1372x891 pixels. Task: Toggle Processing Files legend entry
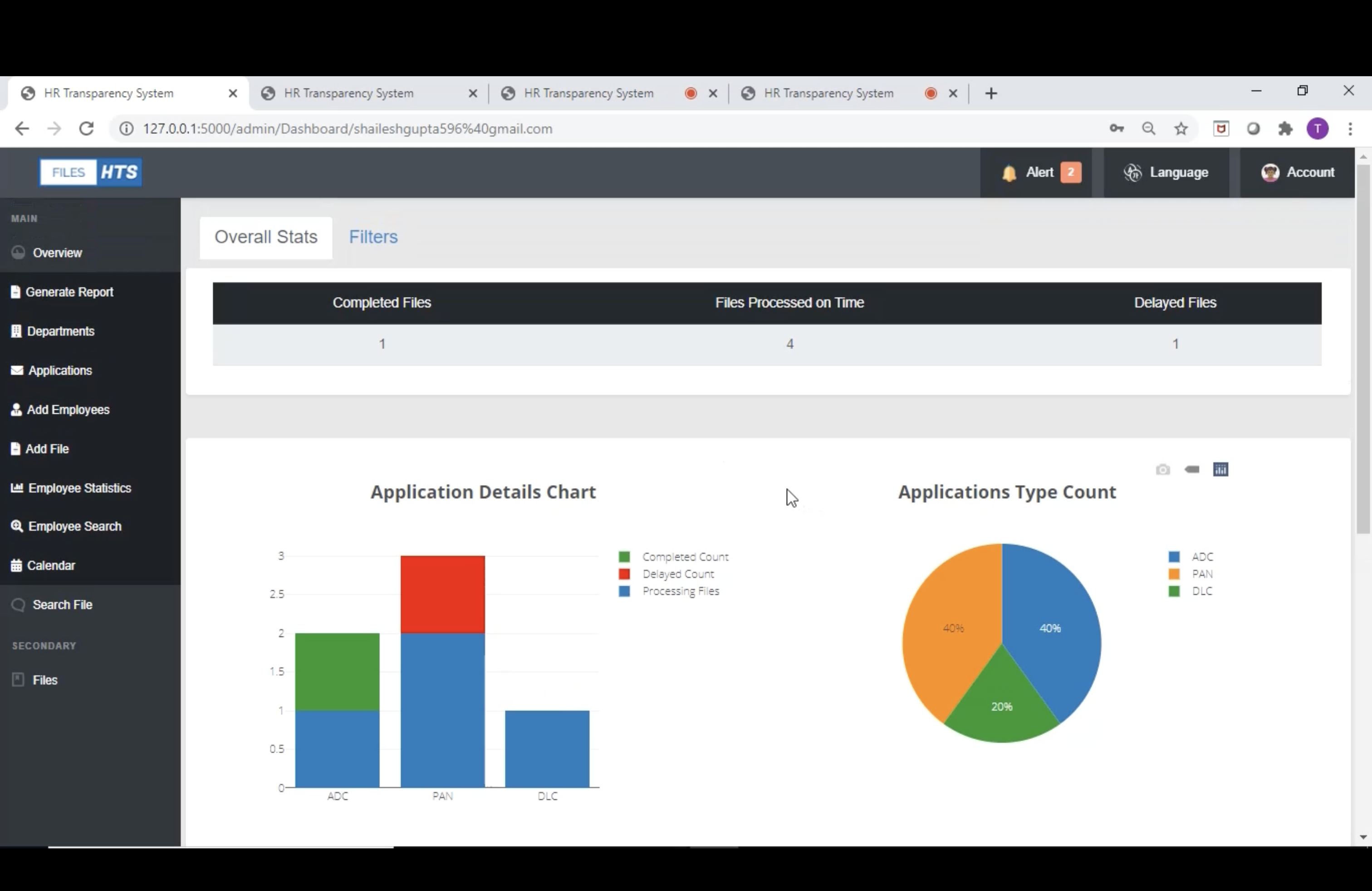point(669,591)
